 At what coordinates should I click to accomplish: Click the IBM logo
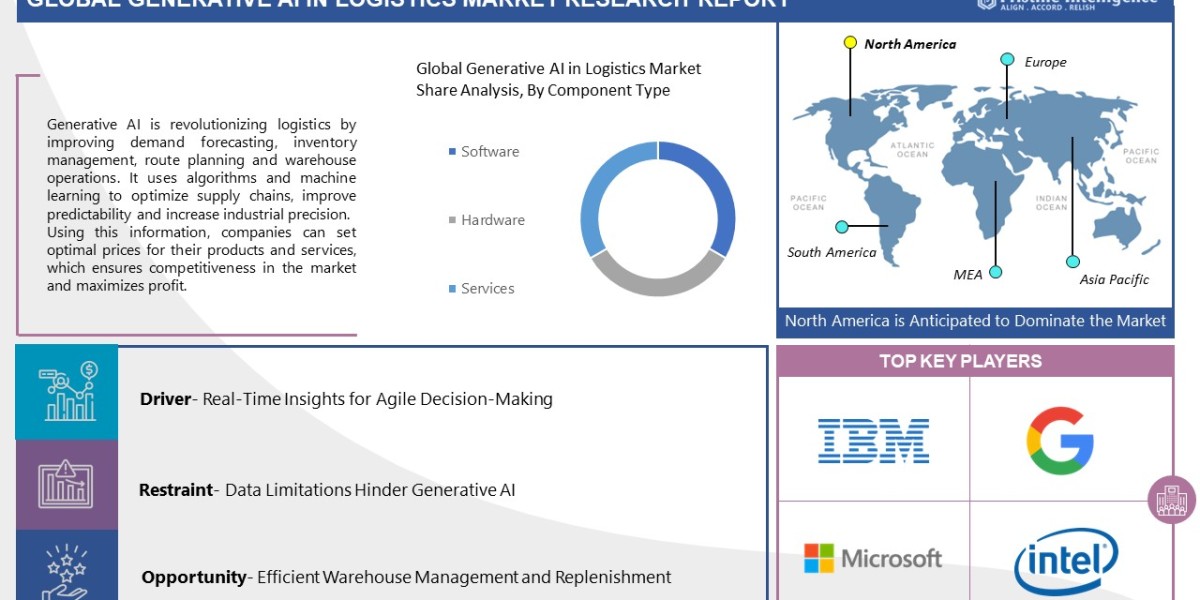click(x=873, y=441)
